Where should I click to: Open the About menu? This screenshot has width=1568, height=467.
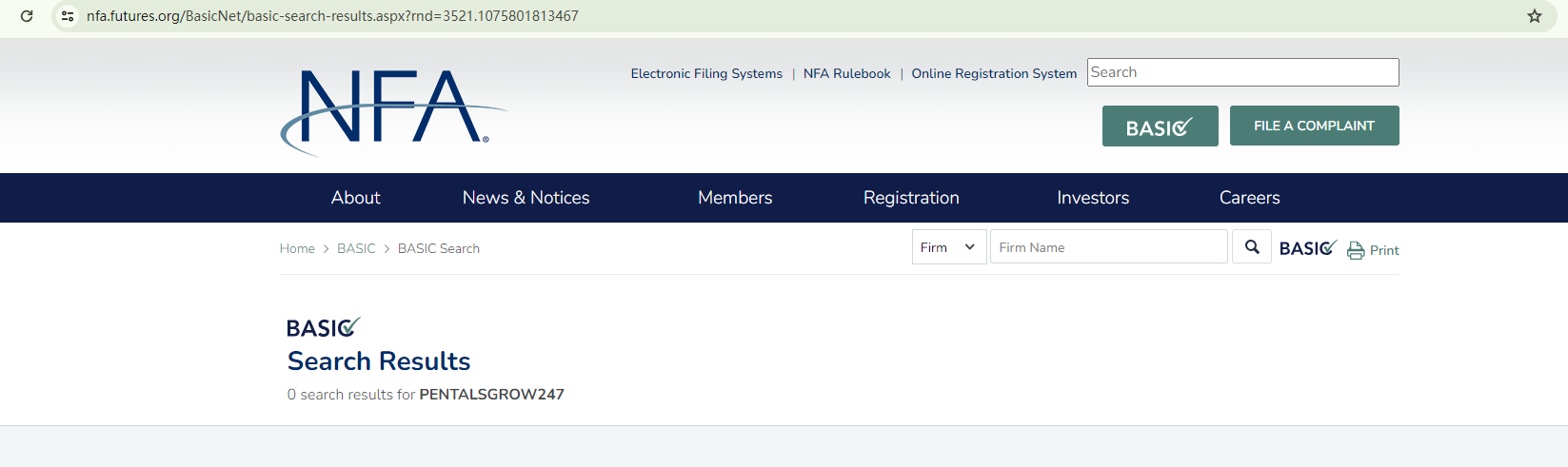[x=355, y=198]
